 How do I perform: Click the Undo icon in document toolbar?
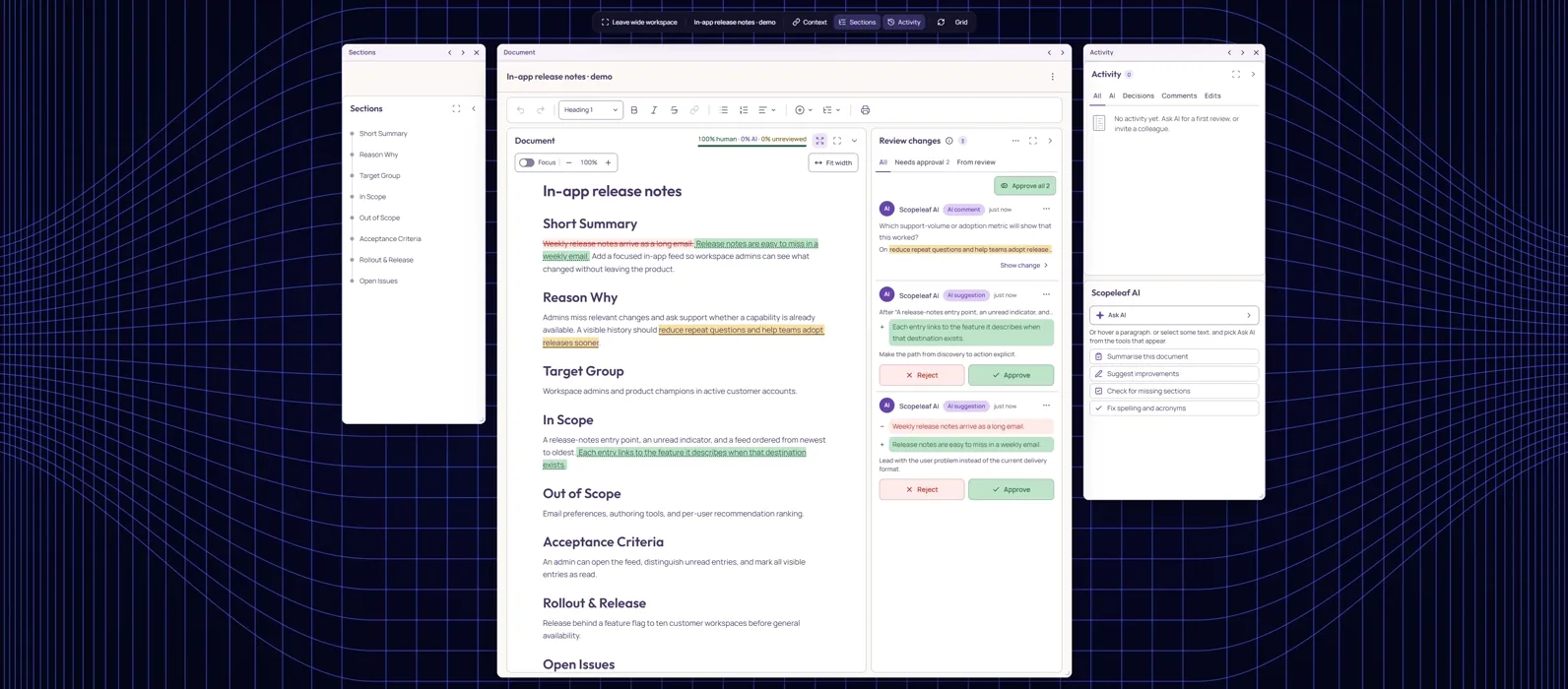521,110
